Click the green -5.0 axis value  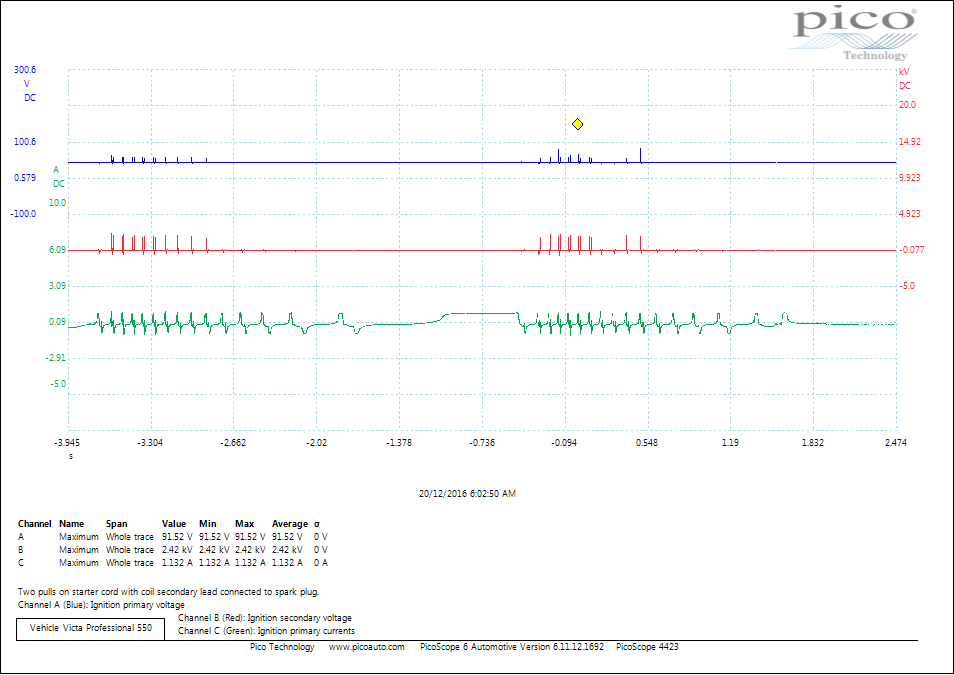(x=58, y=383)
